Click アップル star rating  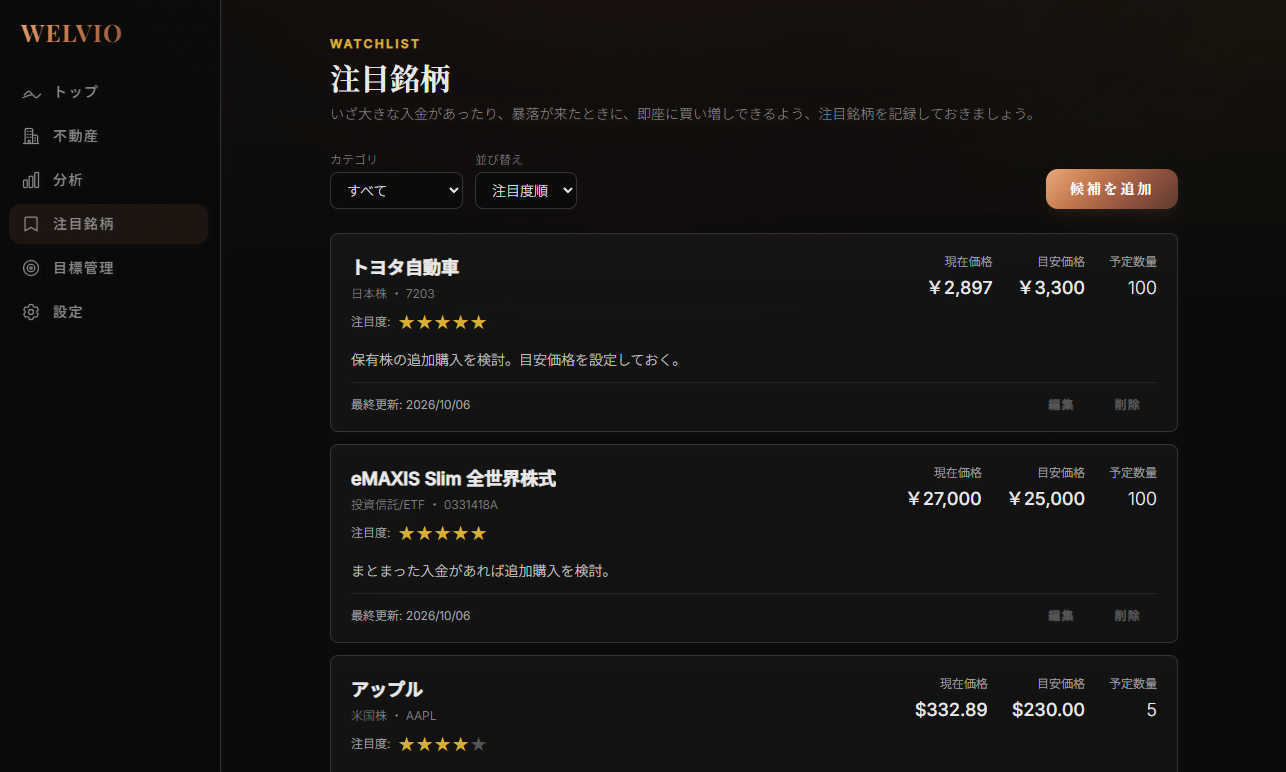pos(442,744)
